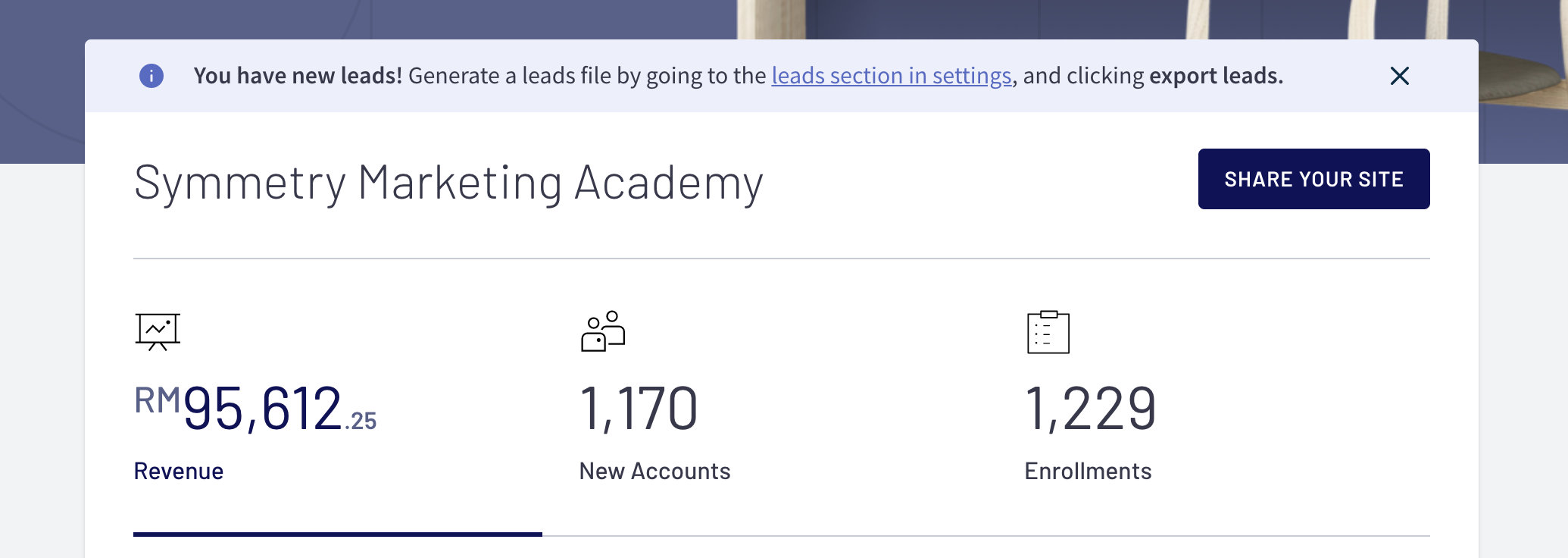Click the bold "You have new leads!" text

[298, 76]
